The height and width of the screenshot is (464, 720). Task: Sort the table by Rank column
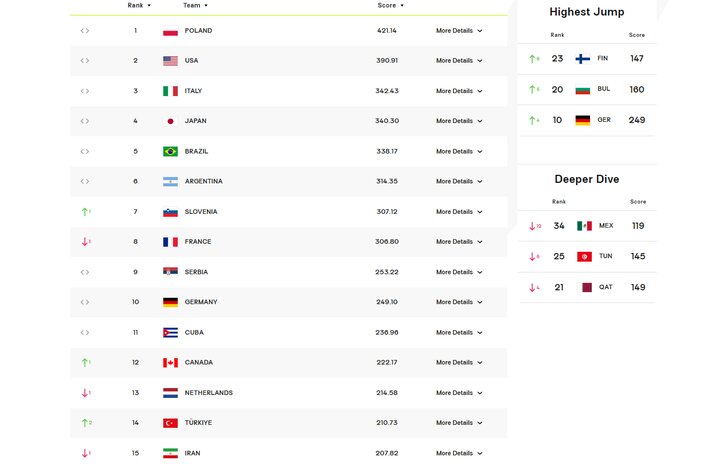[139, 6]
